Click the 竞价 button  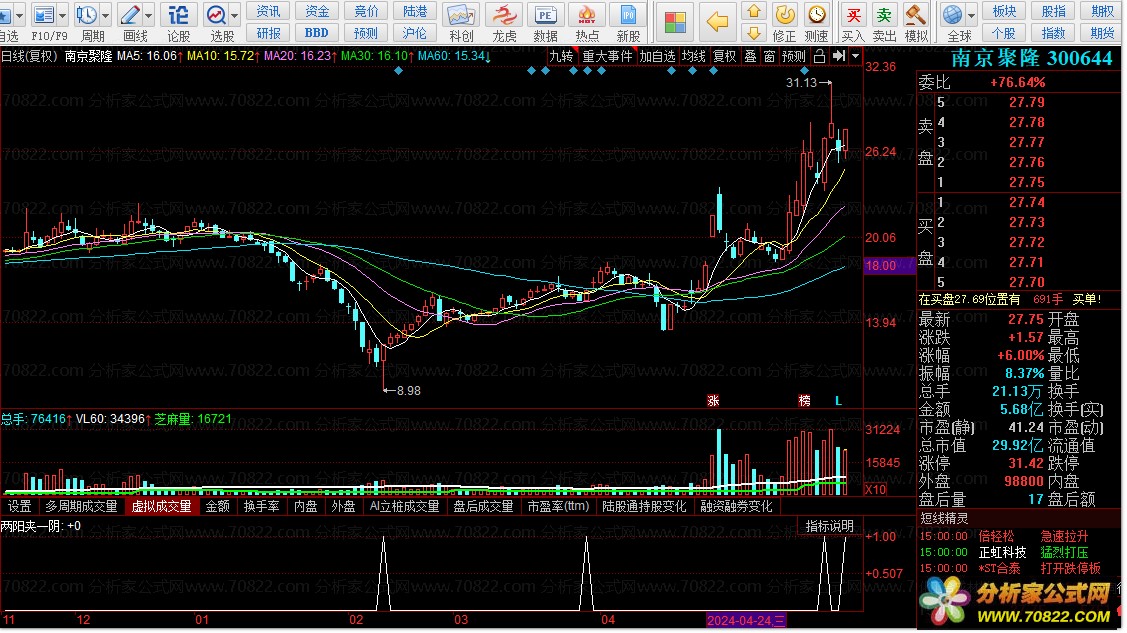[x=366, y=11]
